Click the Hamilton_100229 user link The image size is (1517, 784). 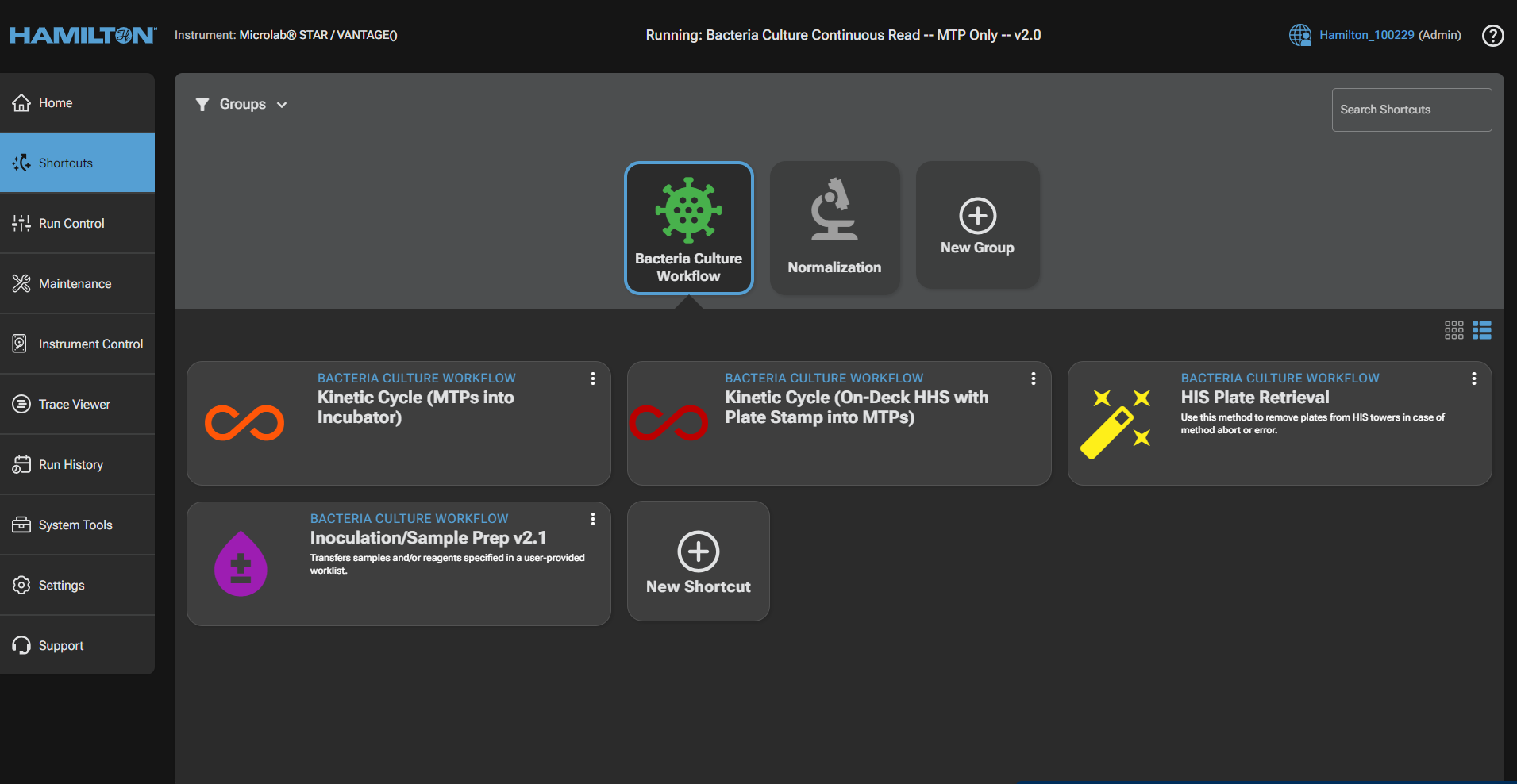[x=1366, y=35]
